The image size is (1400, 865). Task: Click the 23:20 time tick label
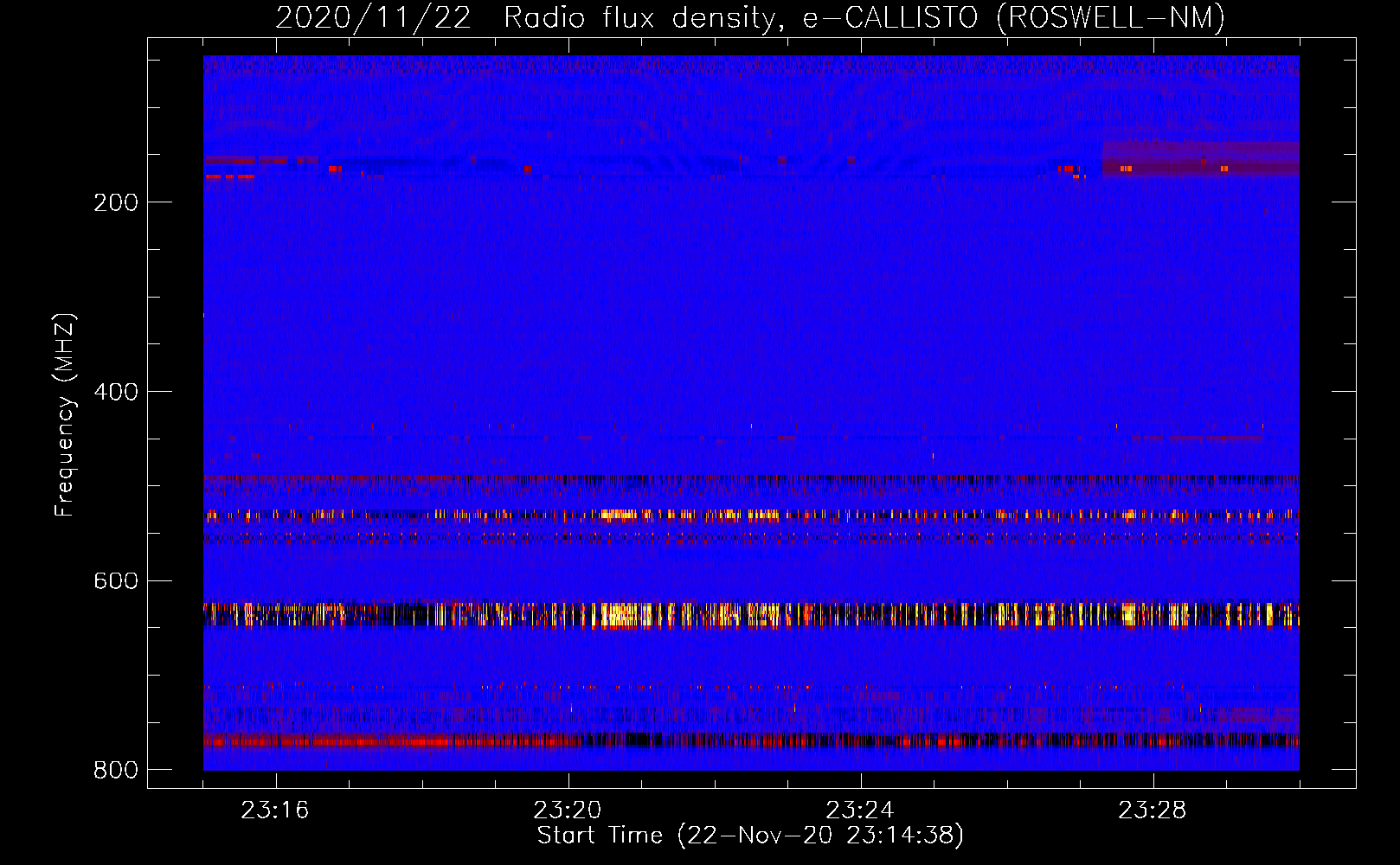coord(568,811)
